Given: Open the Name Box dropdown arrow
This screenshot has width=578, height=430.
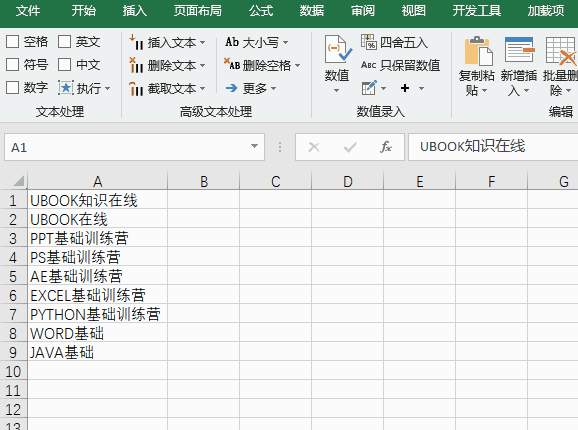Looking at the screenshot, I should pyautogui.click(x=254, y=146).
